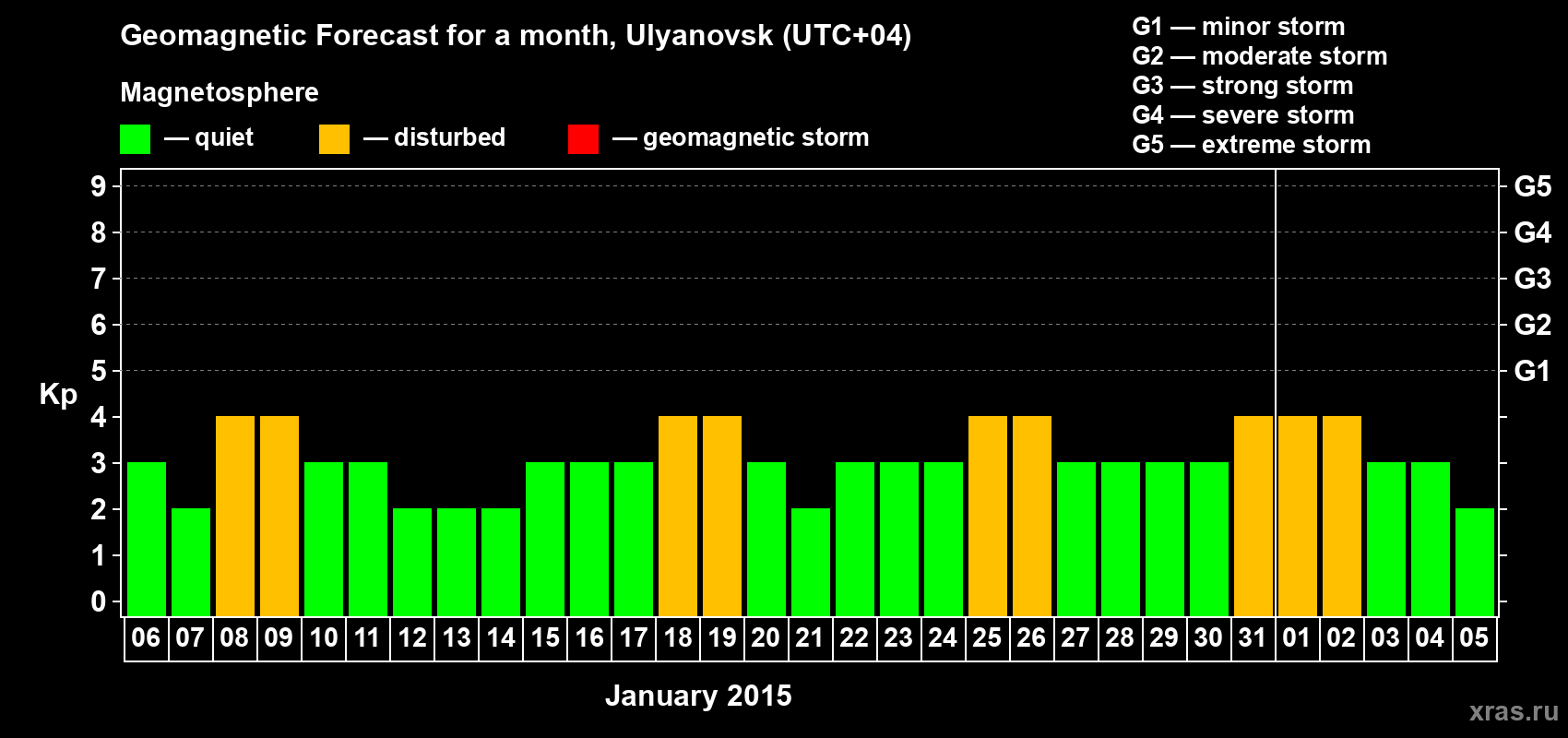
Task: Click the '— quiet' legend label
Action: pos(208,138)
